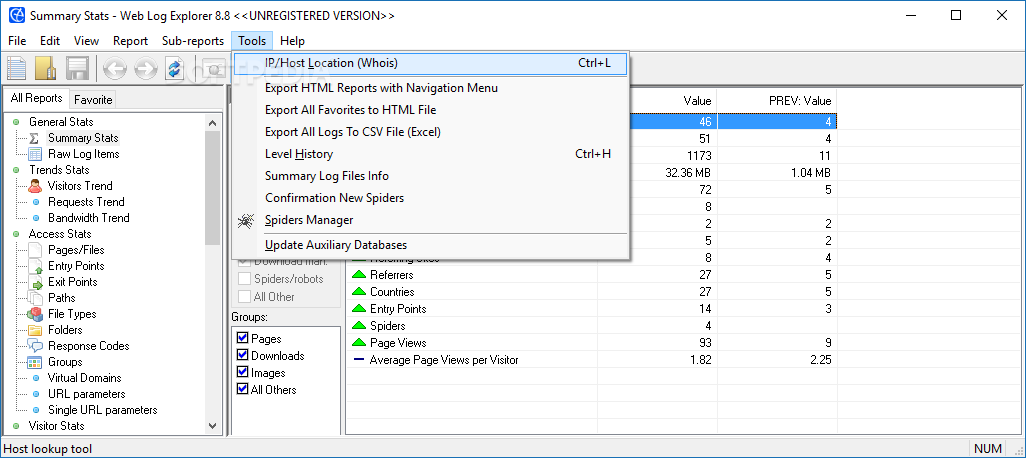1026x458 pixels.
Task: Click the Paths tree icon
Action: [x=35, y=298]
